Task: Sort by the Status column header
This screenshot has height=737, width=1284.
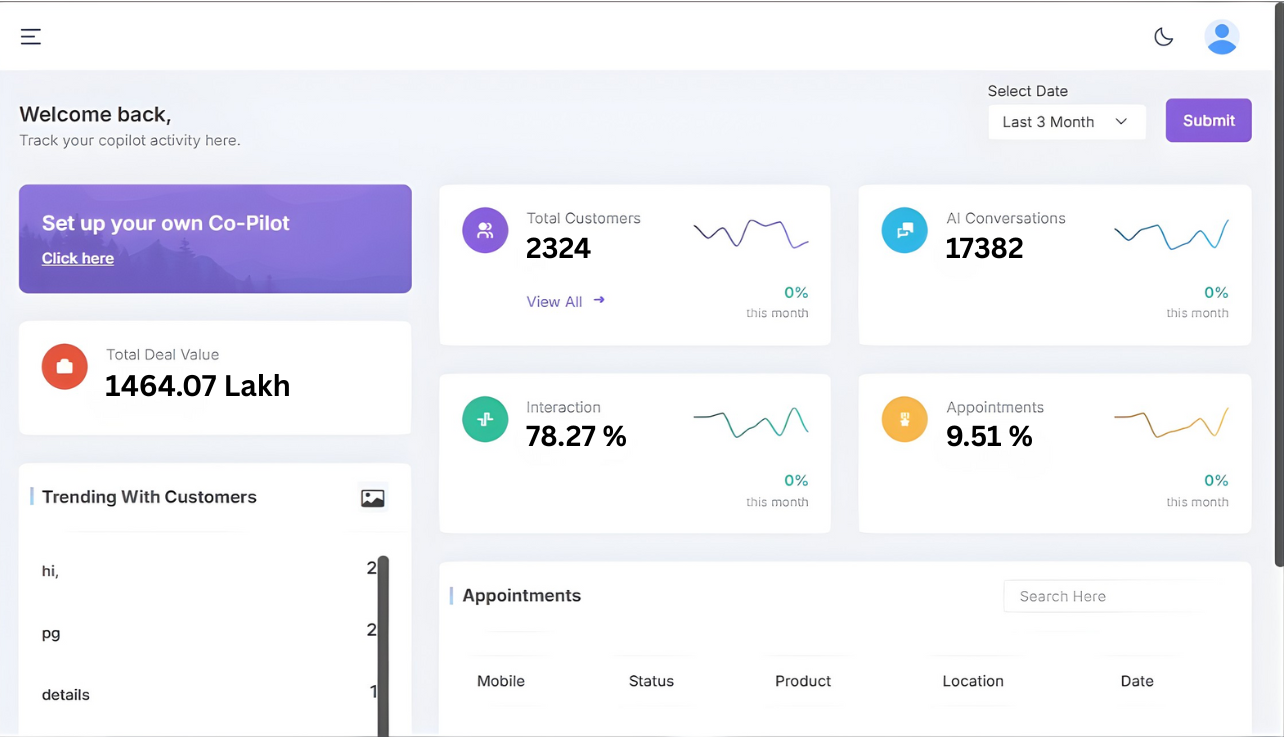Action: click(651, 681)
